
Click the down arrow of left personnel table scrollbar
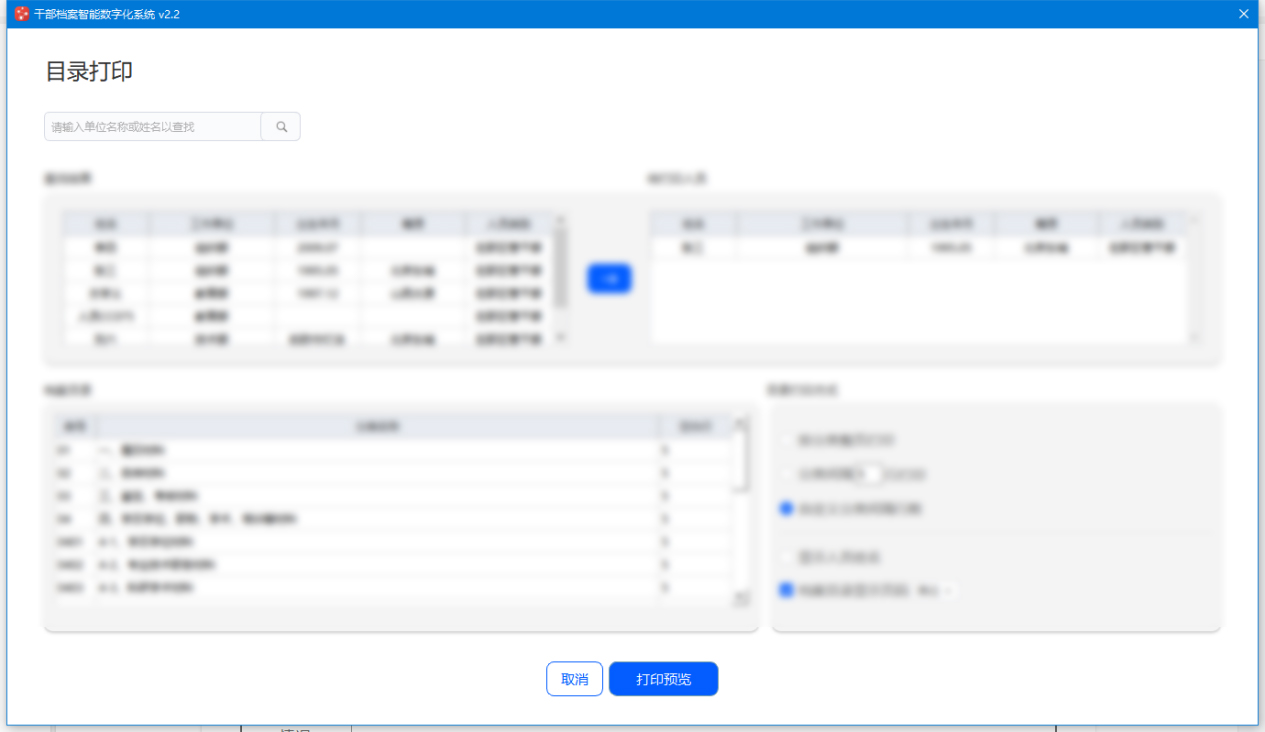coord(560,338)
